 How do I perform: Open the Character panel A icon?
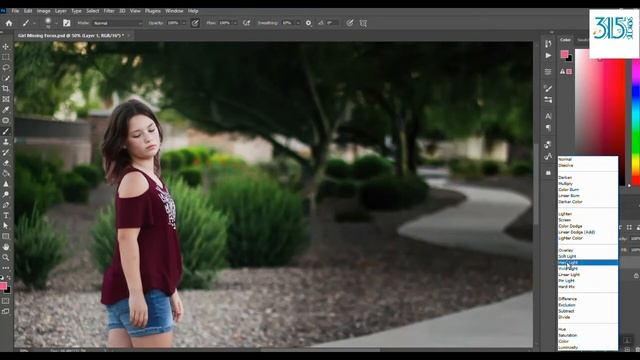[x=548, y=116]
